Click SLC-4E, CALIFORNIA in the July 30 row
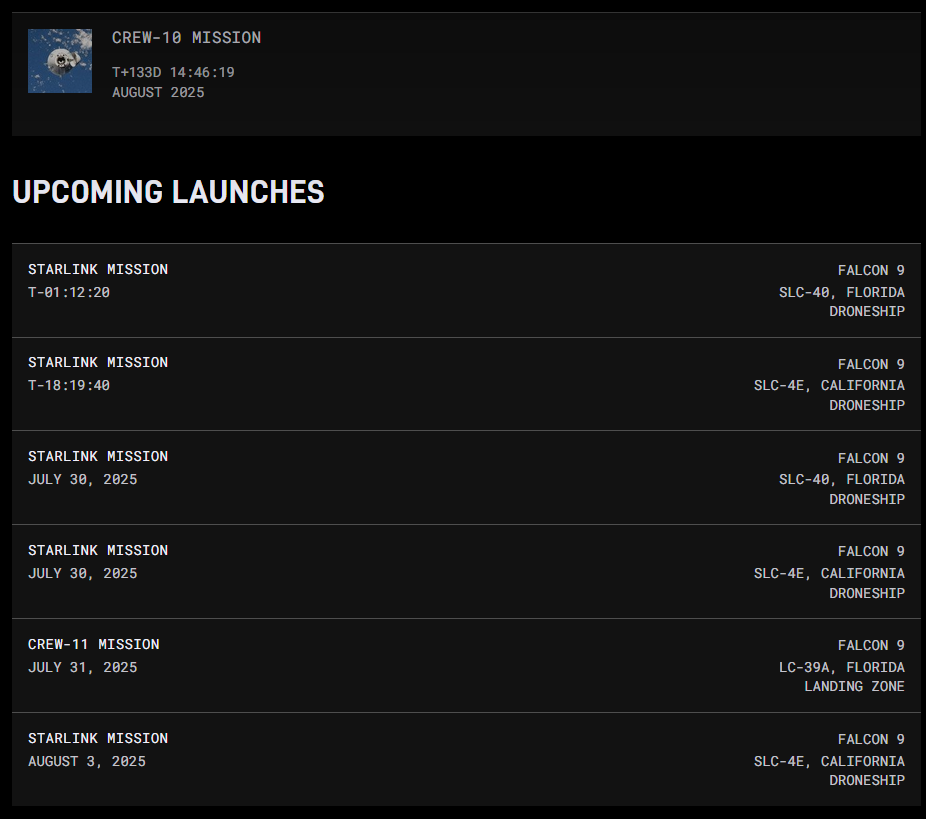Image resolution: width=926 pixels, height=819 pixels. pos(829,573)
